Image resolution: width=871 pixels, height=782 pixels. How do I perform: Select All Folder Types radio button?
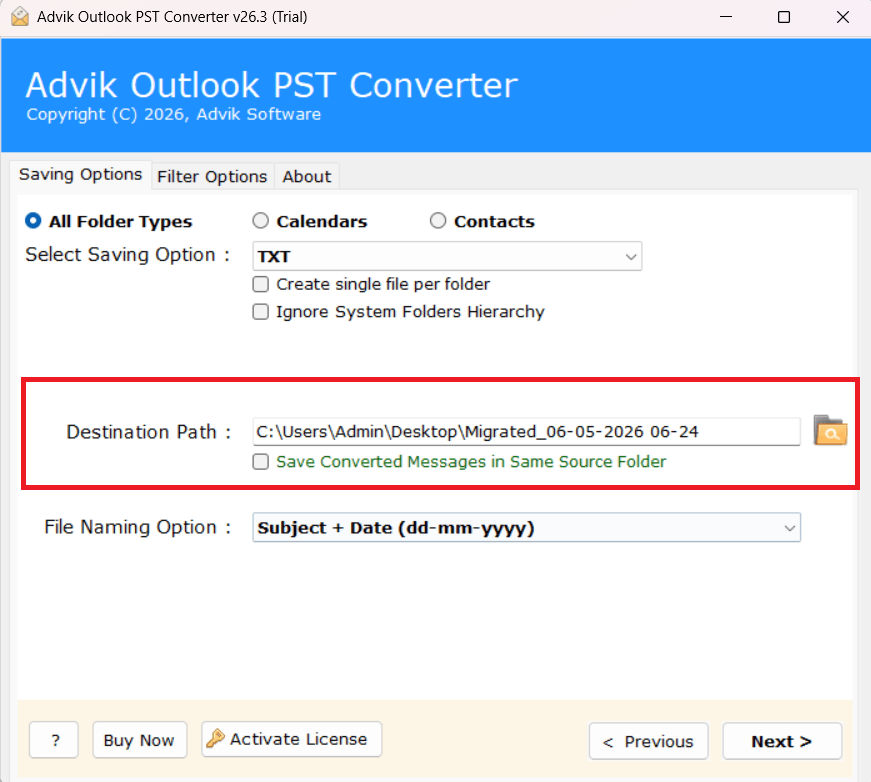click(33, 220)
